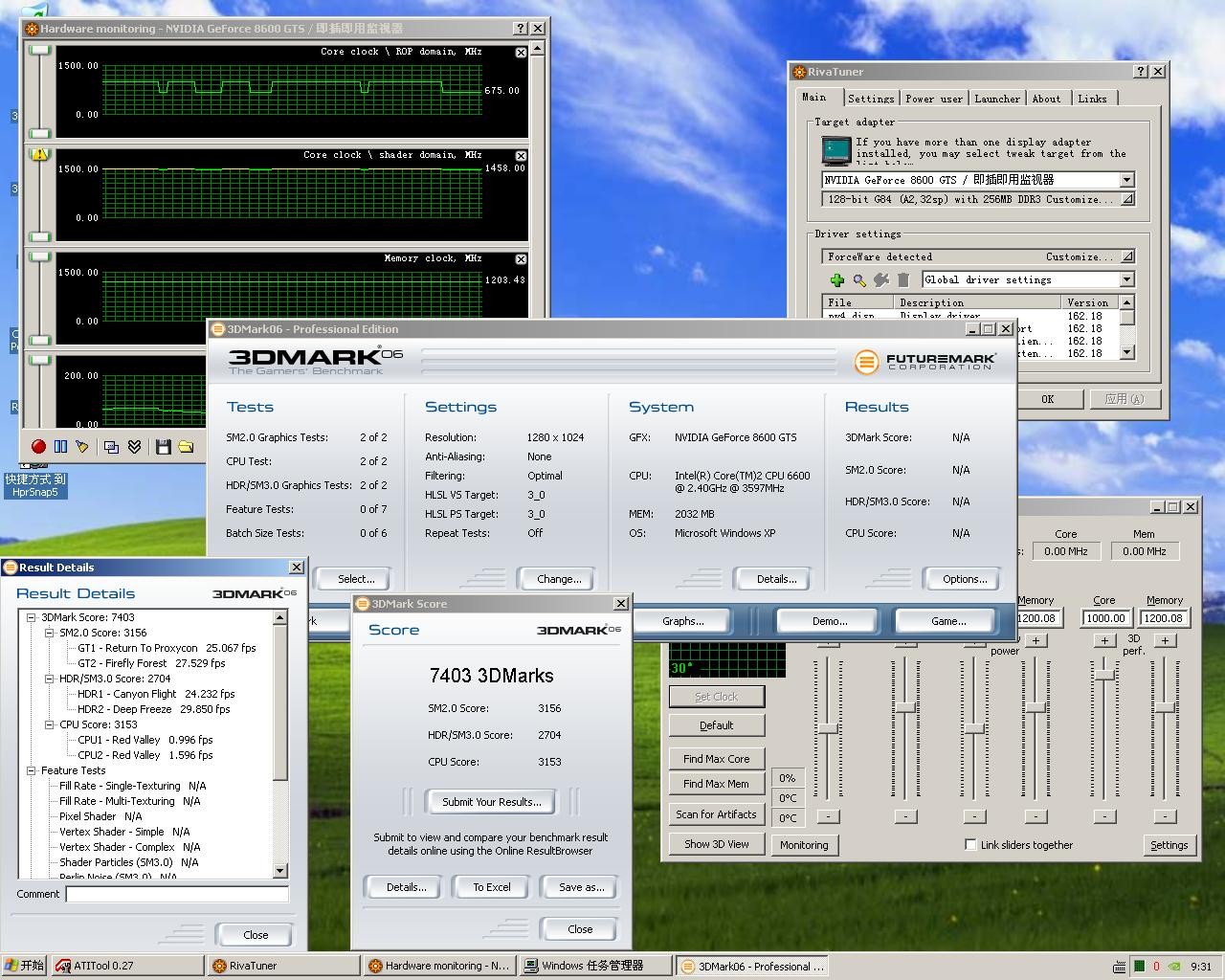1225x980 pixels.
Task: Click Submit Your Results button
Action: (492, 802)
